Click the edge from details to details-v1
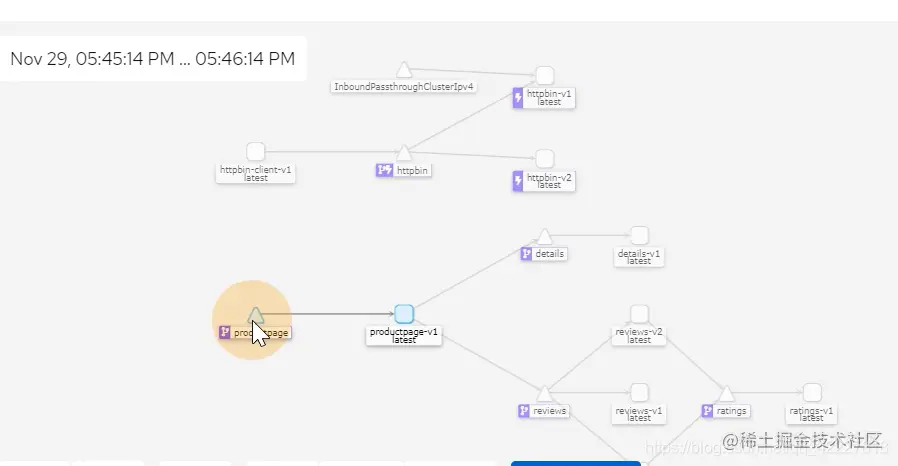 591,235
